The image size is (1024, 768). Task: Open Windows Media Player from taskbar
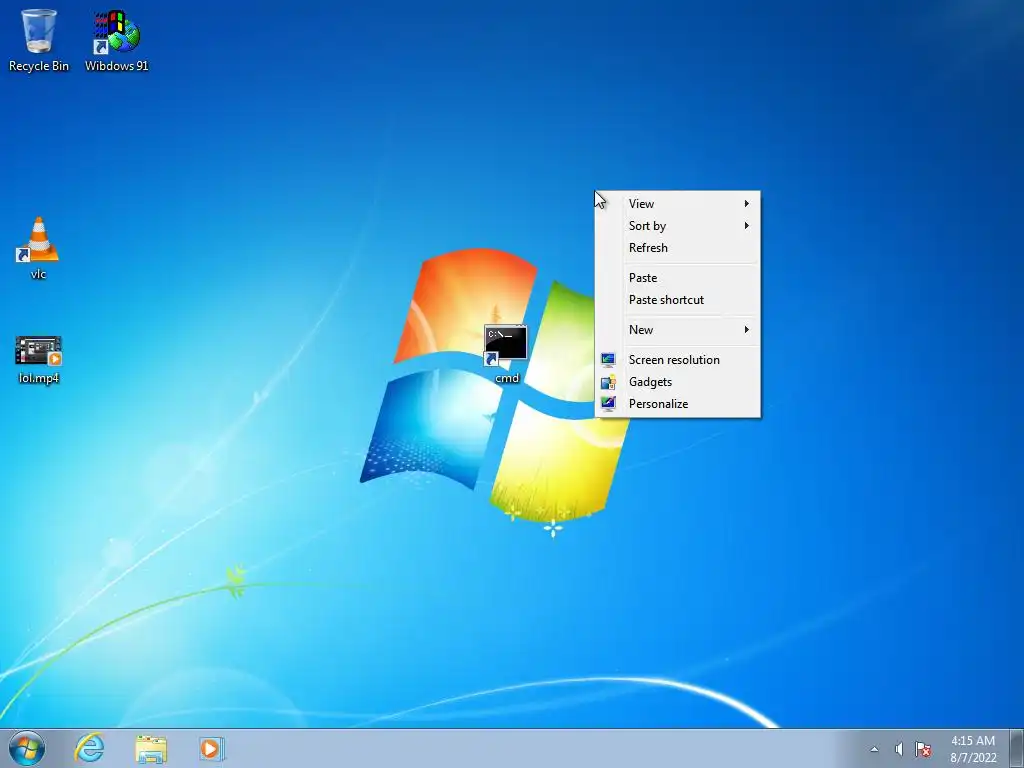(212, 748)
